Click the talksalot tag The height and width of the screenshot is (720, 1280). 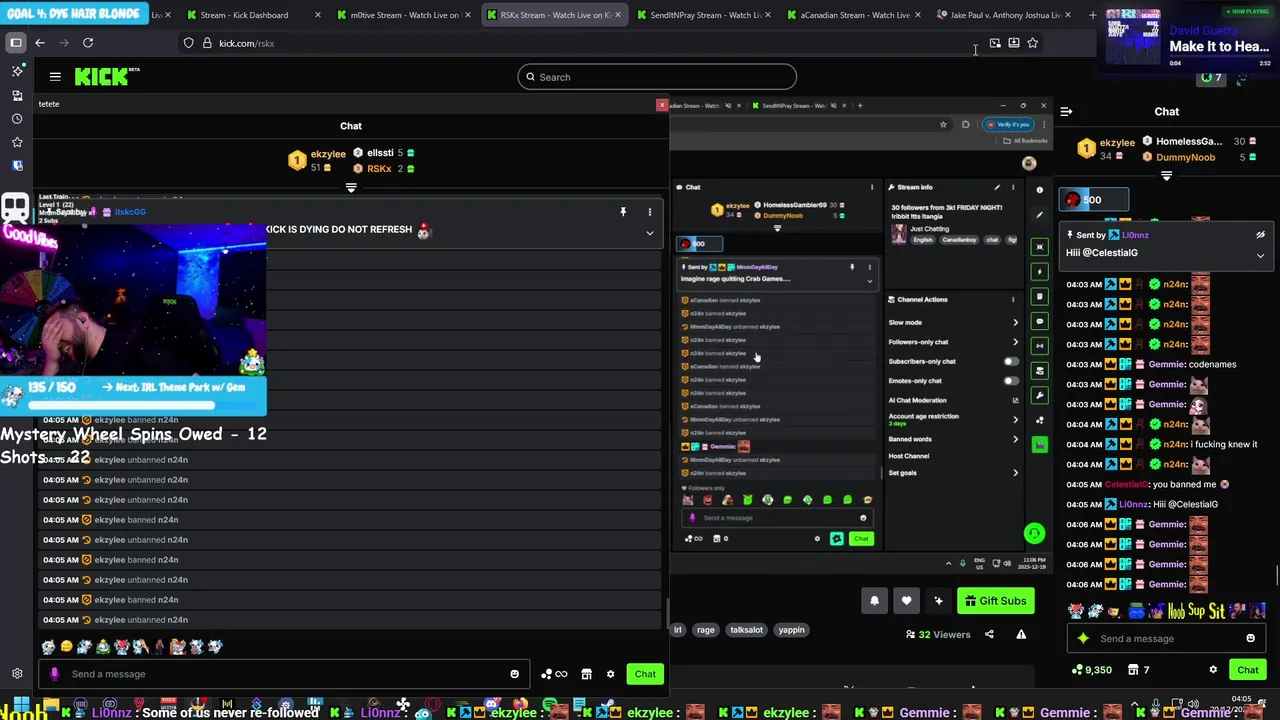746,630
